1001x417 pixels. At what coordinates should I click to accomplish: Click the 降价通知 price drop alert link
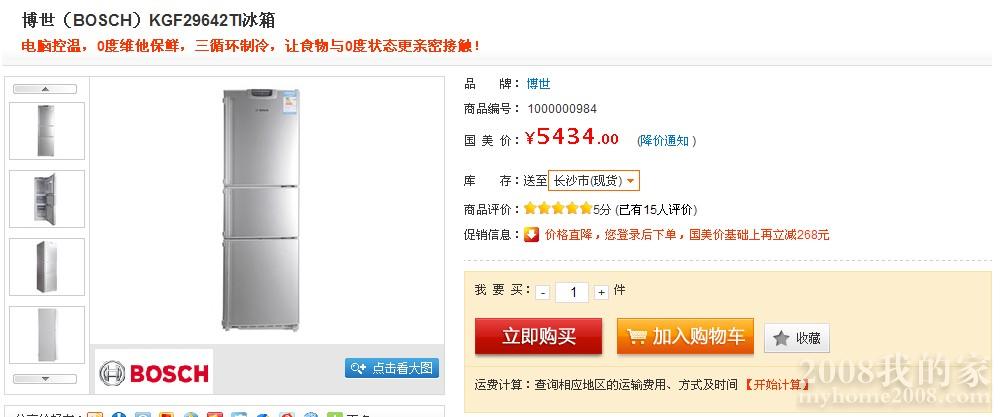tap(664, 140)
